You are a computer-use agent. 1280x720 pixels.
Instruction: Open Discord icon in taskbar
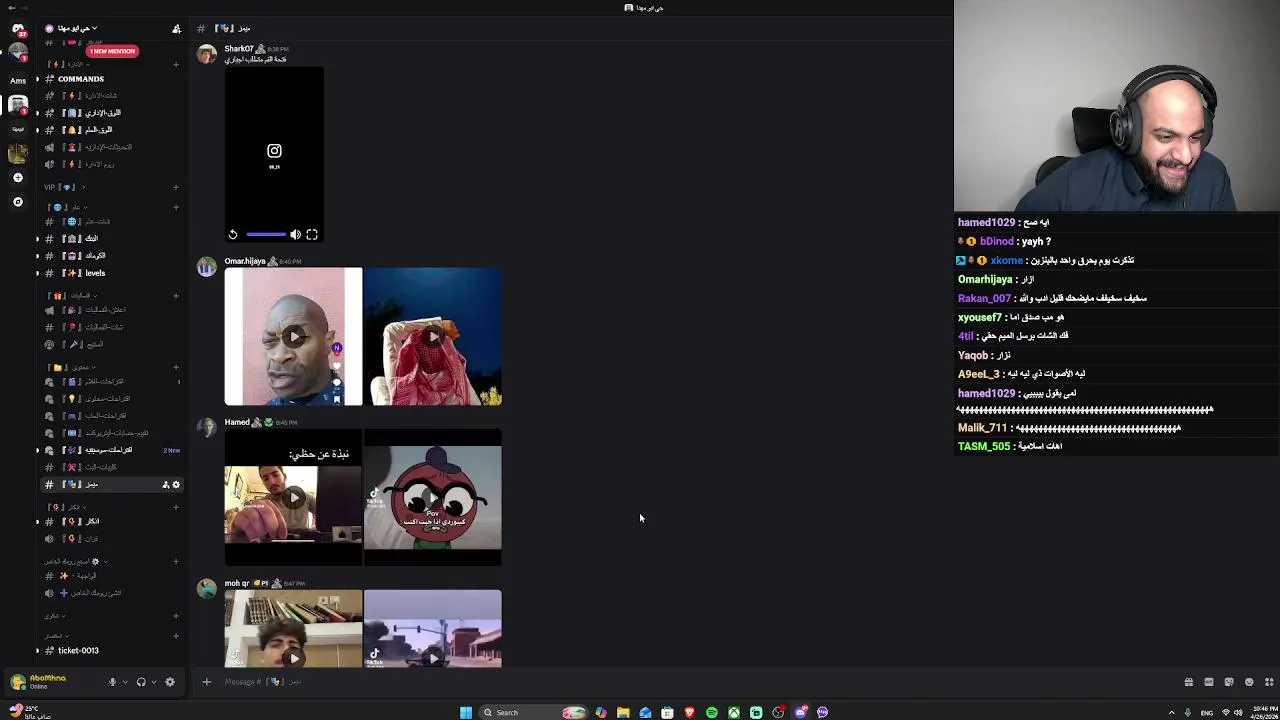click(800, 712)
